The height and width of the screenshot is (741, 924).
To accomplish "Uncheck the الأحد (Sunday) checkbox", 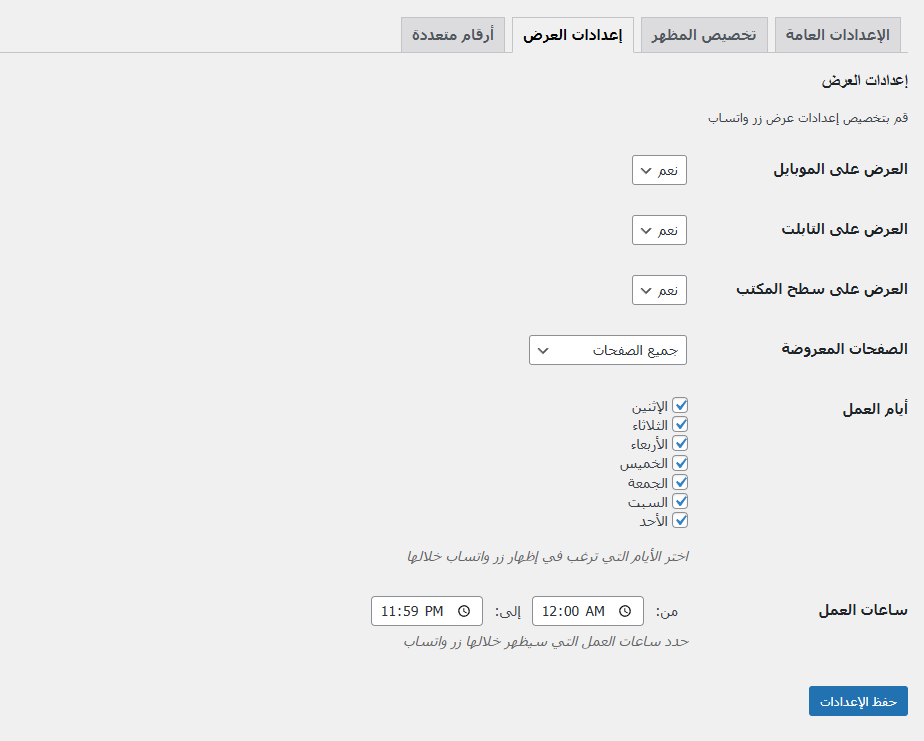I will coord(680,520).
